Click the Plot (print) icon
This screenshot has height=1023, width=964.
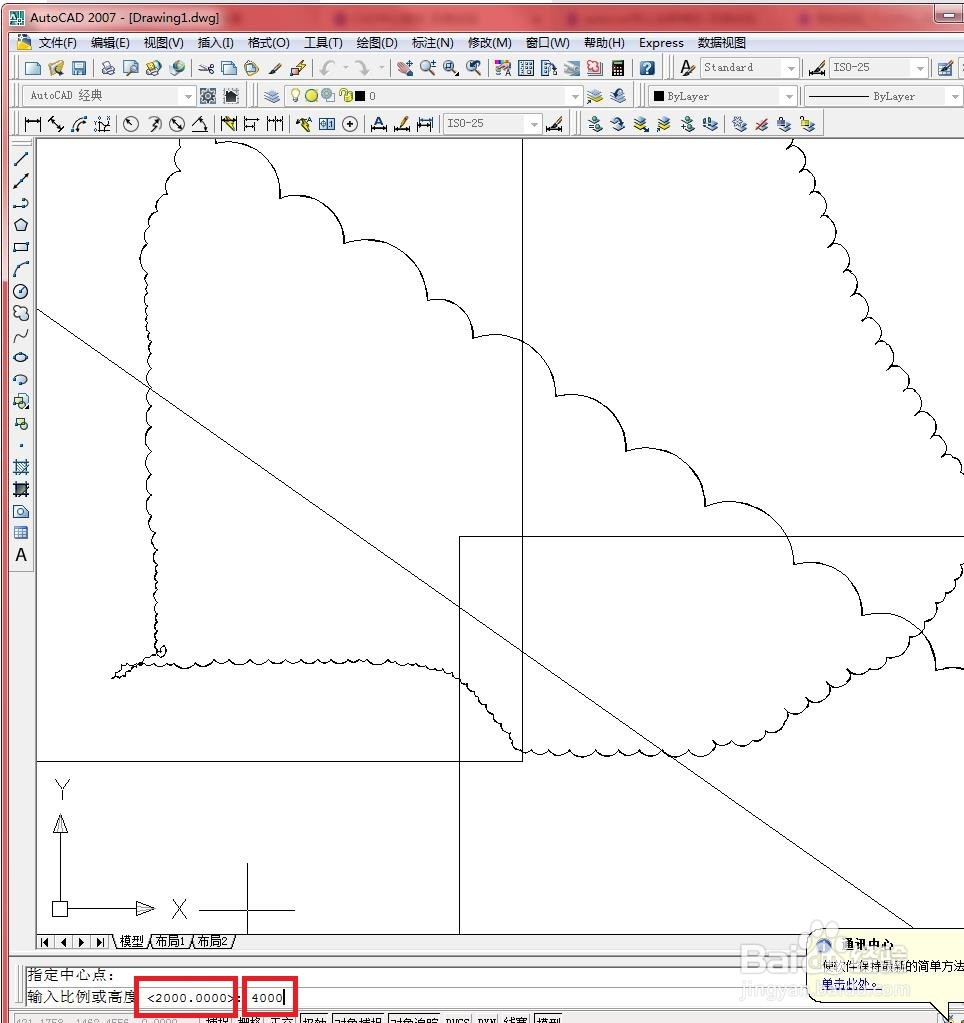click(x=108, y=68)
